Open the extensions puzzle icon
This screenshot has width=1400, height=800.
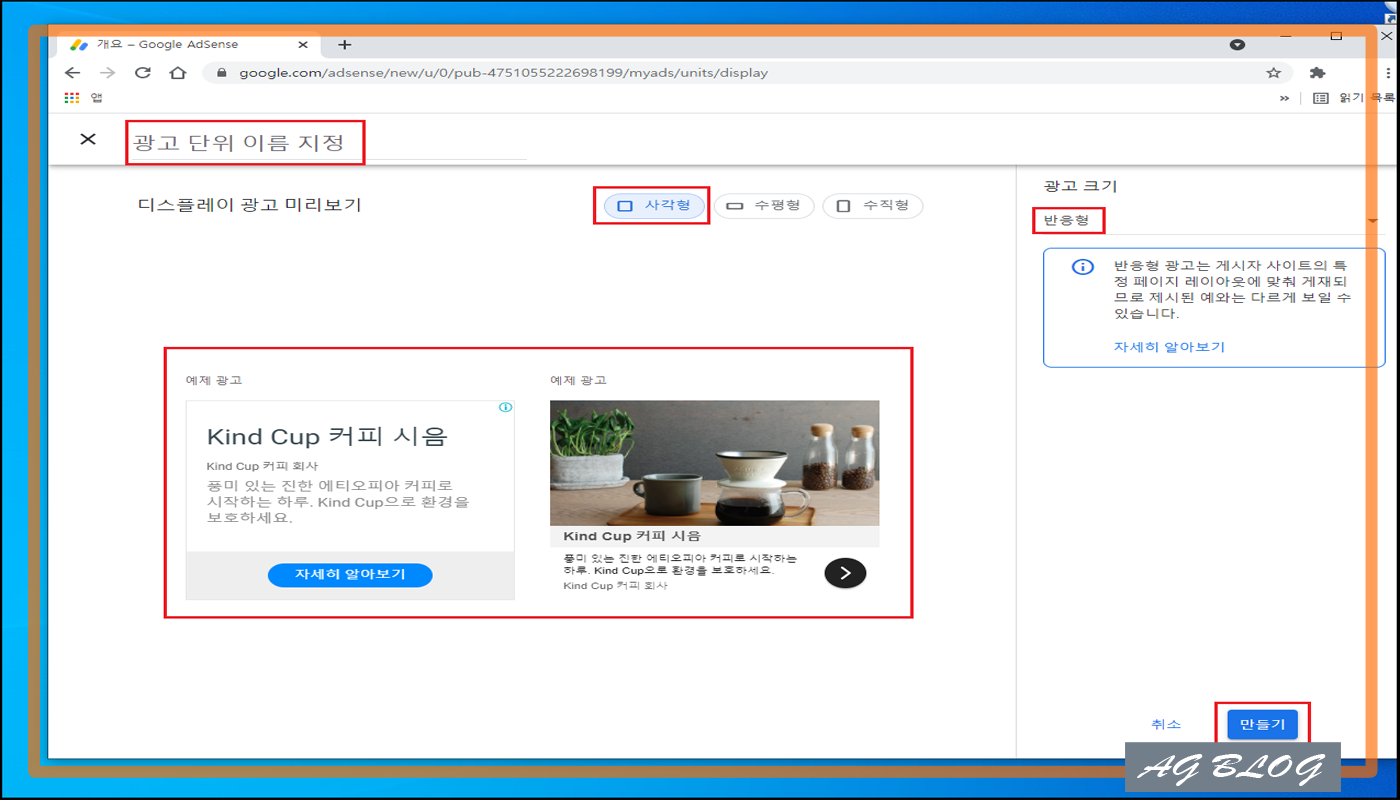pyautogui.click(x=1317, y=73)
